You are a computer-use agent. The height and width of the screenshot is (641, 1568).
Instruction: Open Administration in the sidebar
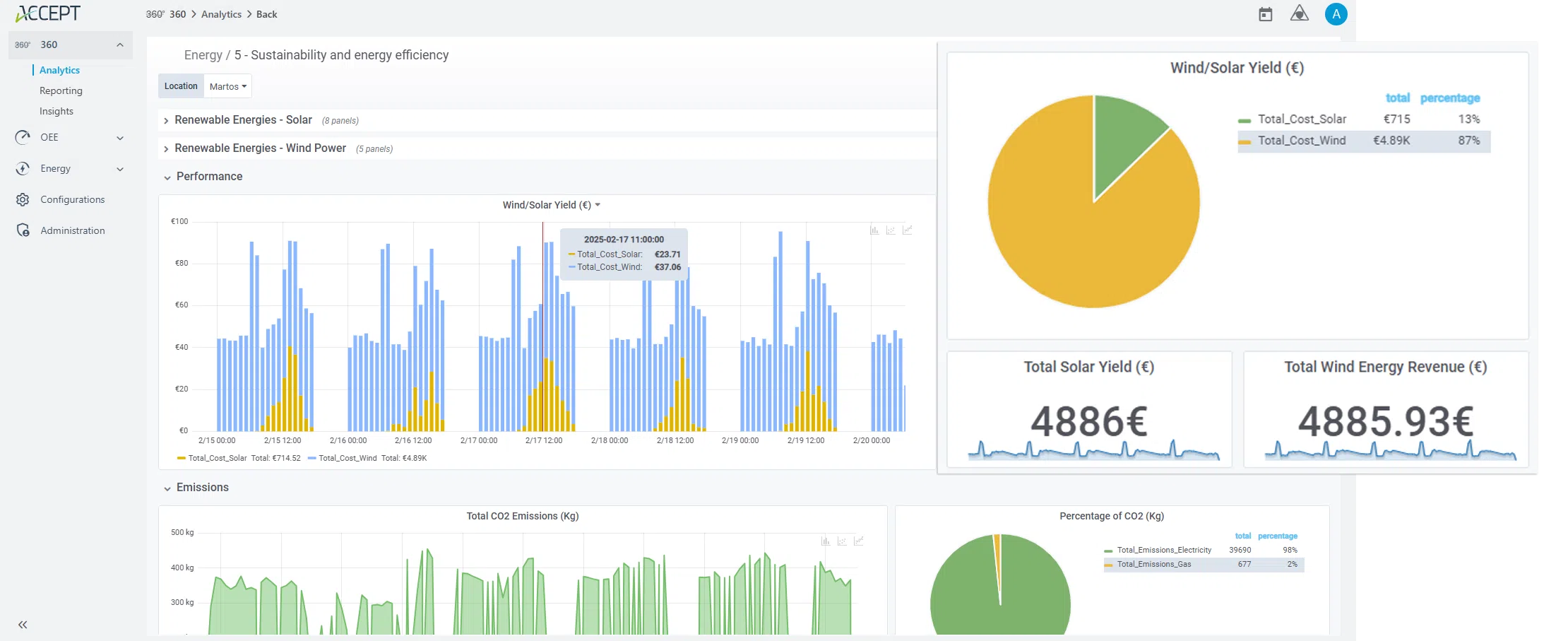tap(73, 230)
